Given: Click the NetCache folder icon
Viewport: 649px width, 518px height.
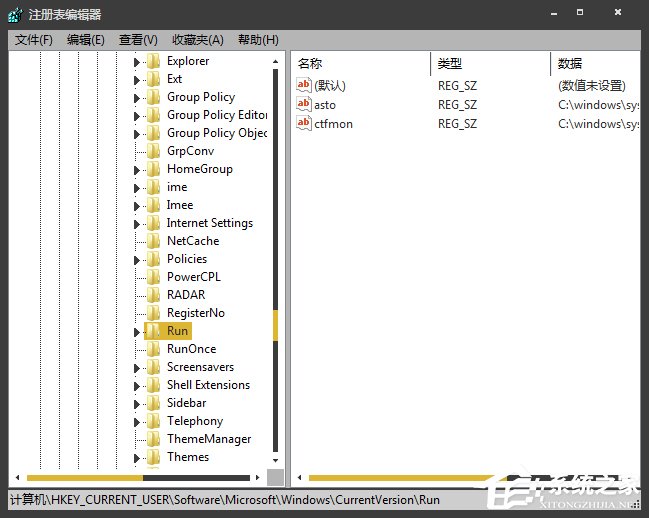Looking at the screenshot, I should click(x=154, y=241).
